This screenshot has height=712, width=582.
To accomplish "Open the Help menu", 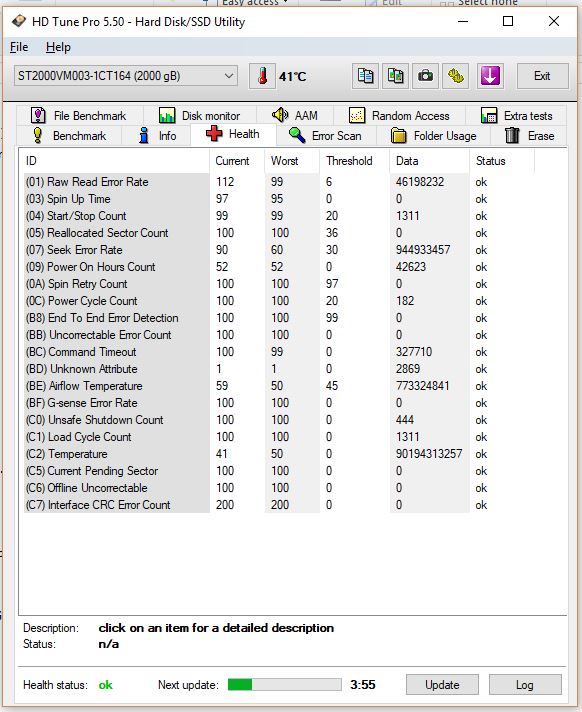I will click(x=58, y=47).
